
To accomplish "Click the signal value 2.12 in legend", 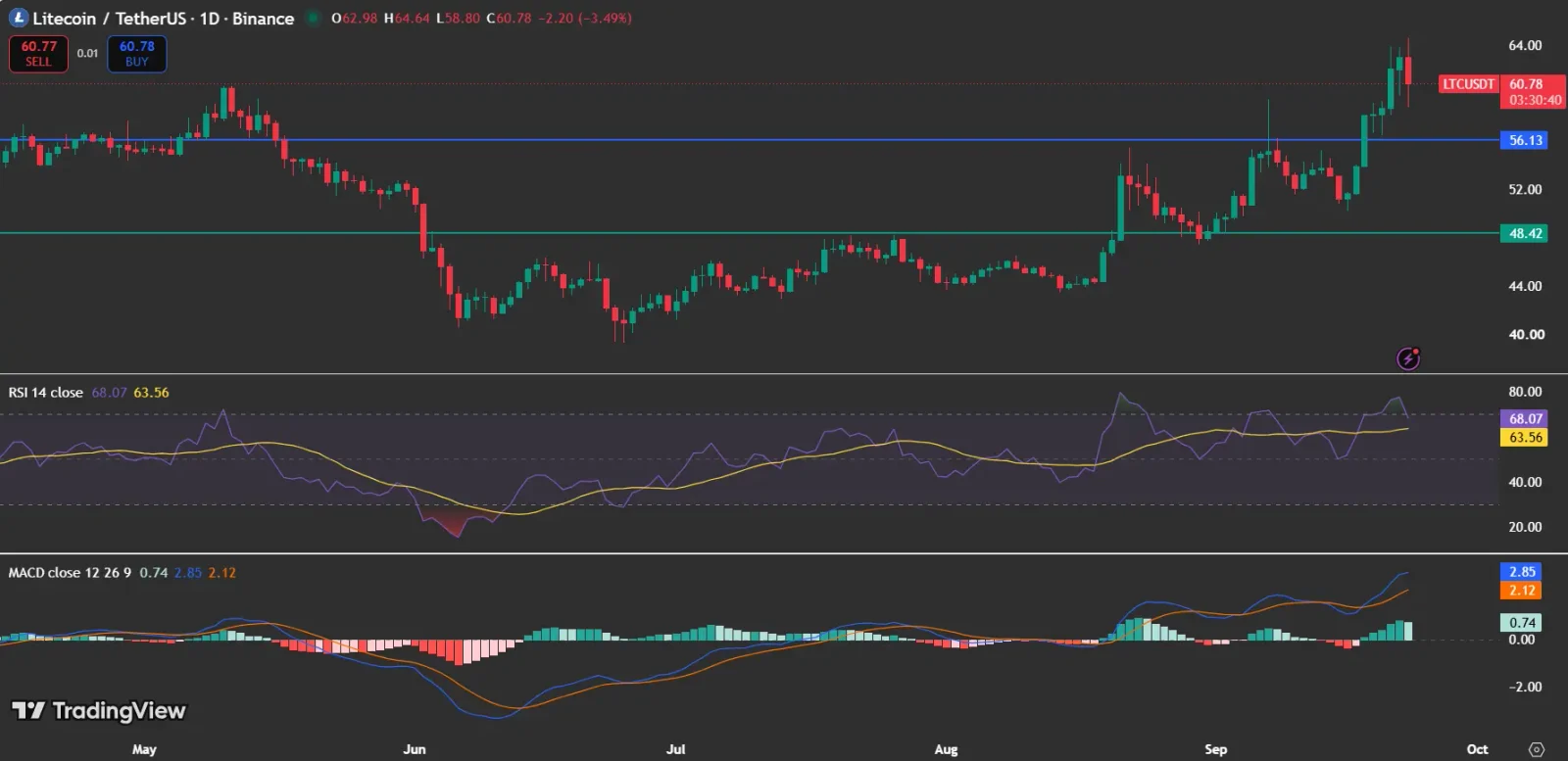I will click(x=221, y=572).
